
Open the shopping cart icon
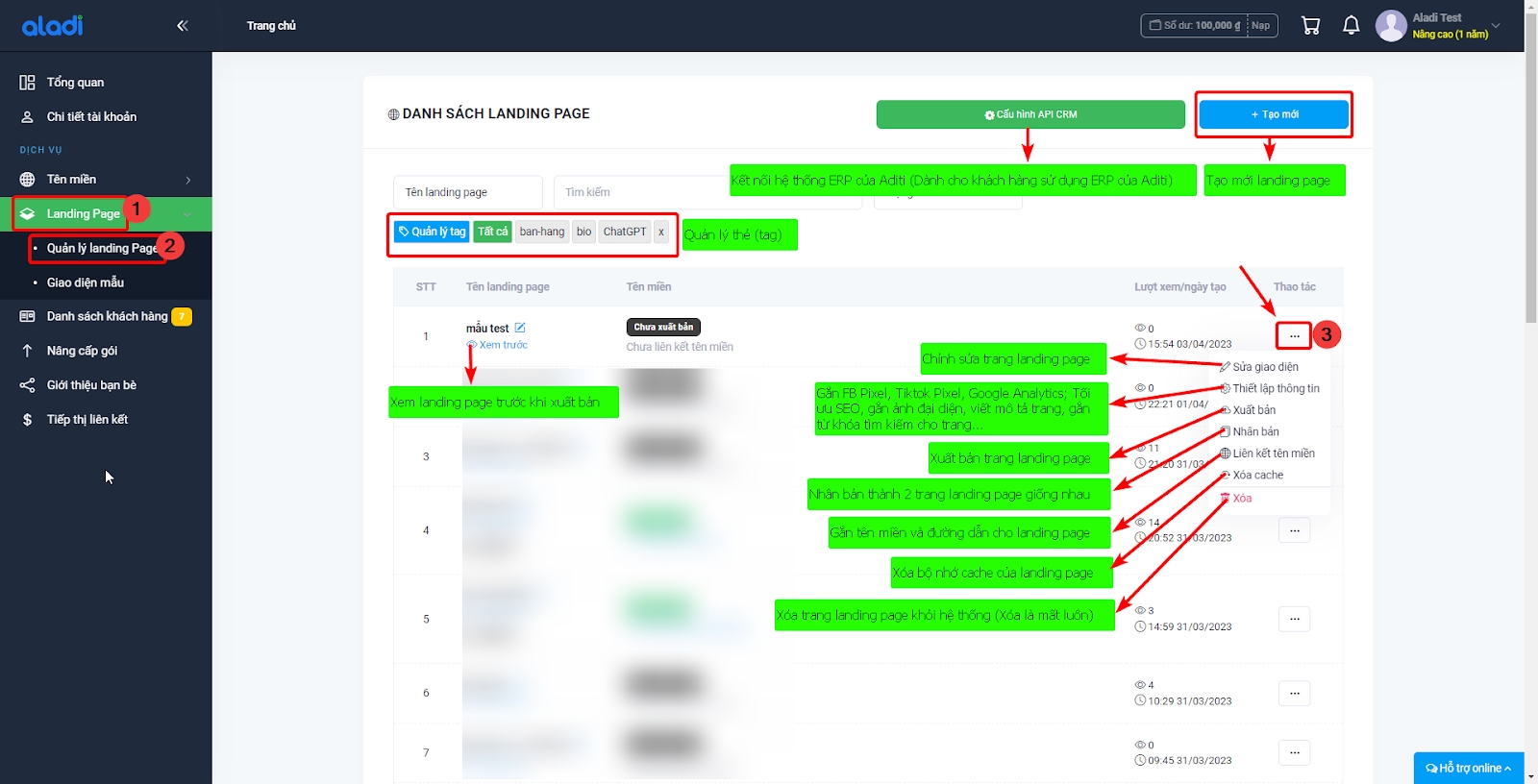pyautogui.click(x=1310, y=26)
